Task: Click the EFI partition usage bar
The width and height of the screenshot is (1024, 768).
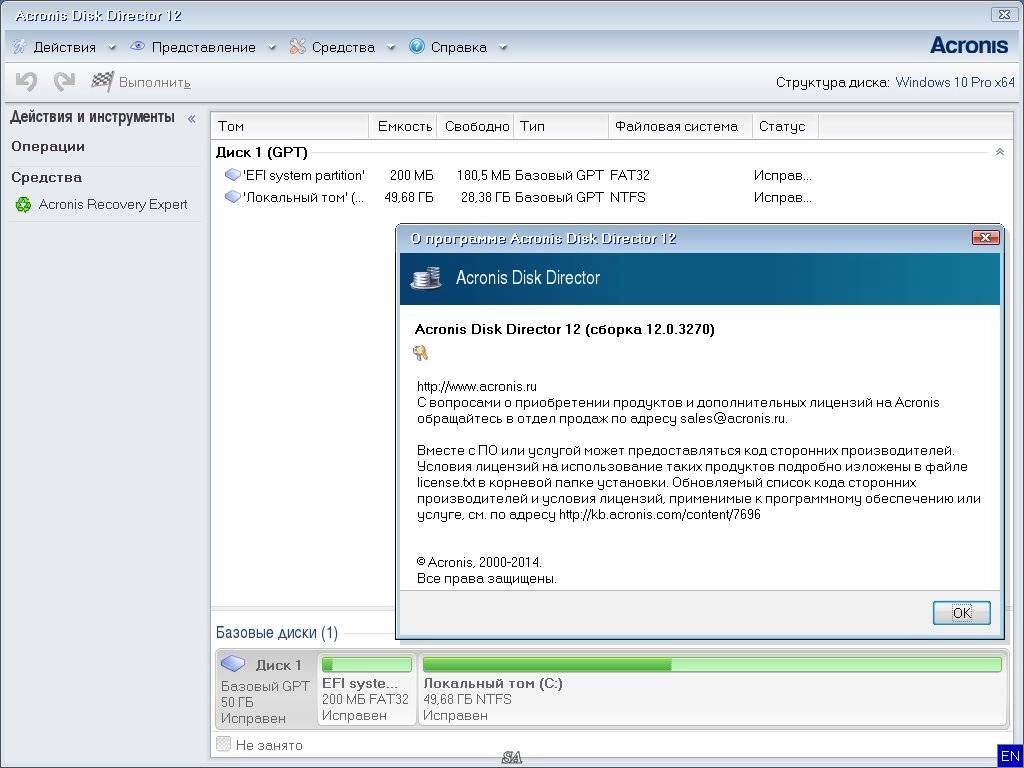Action: tap(367, 665)
